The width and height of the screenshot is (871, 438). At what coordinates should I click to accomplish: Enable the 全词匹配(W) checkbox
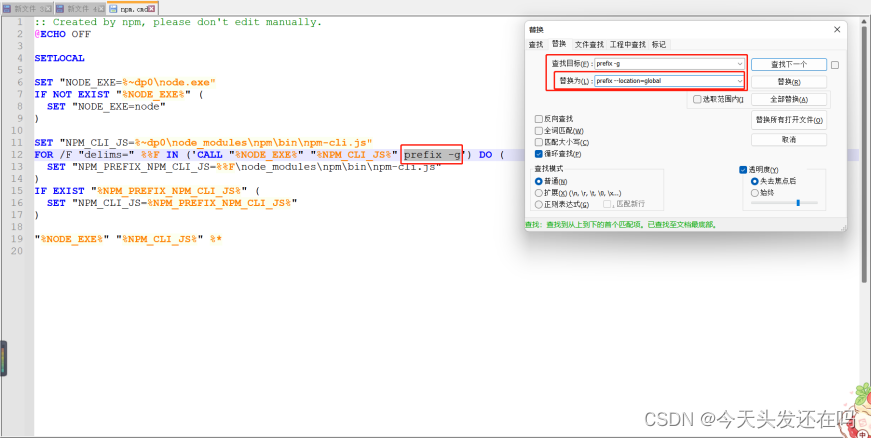pyautogui.click(x=538, y=131)
